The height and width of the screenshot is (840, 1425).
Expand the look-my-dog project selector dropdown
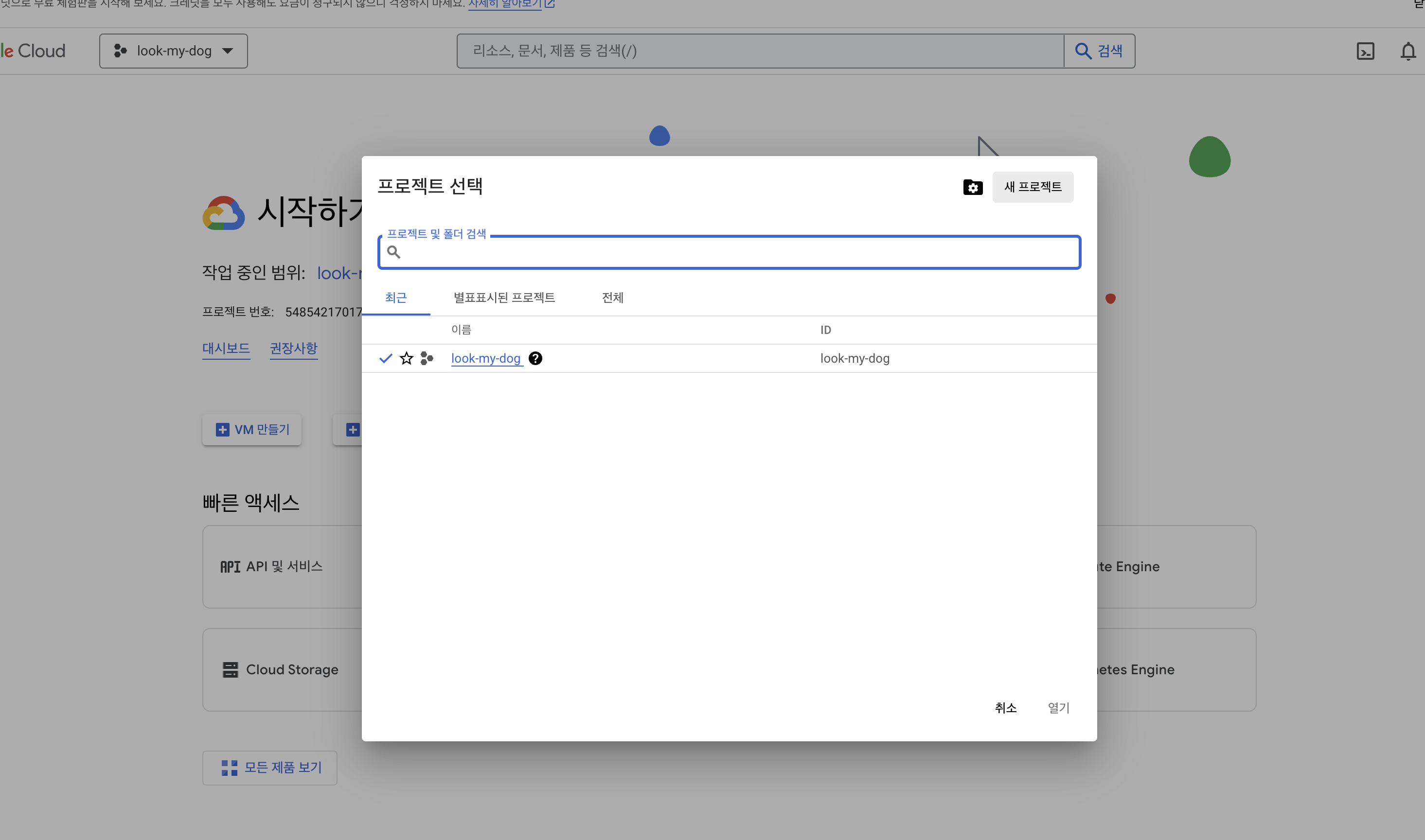pyautogui.click(x=173, y=51)
